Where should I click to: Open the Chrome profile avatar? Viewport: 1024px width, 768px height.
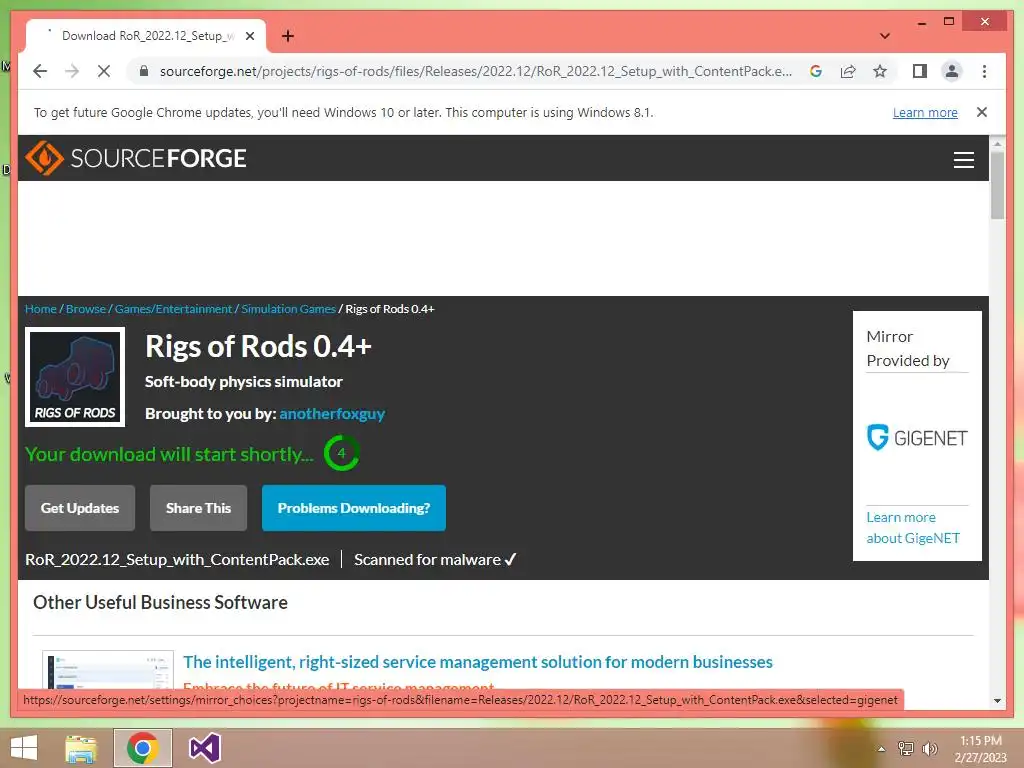coord(952,71)
